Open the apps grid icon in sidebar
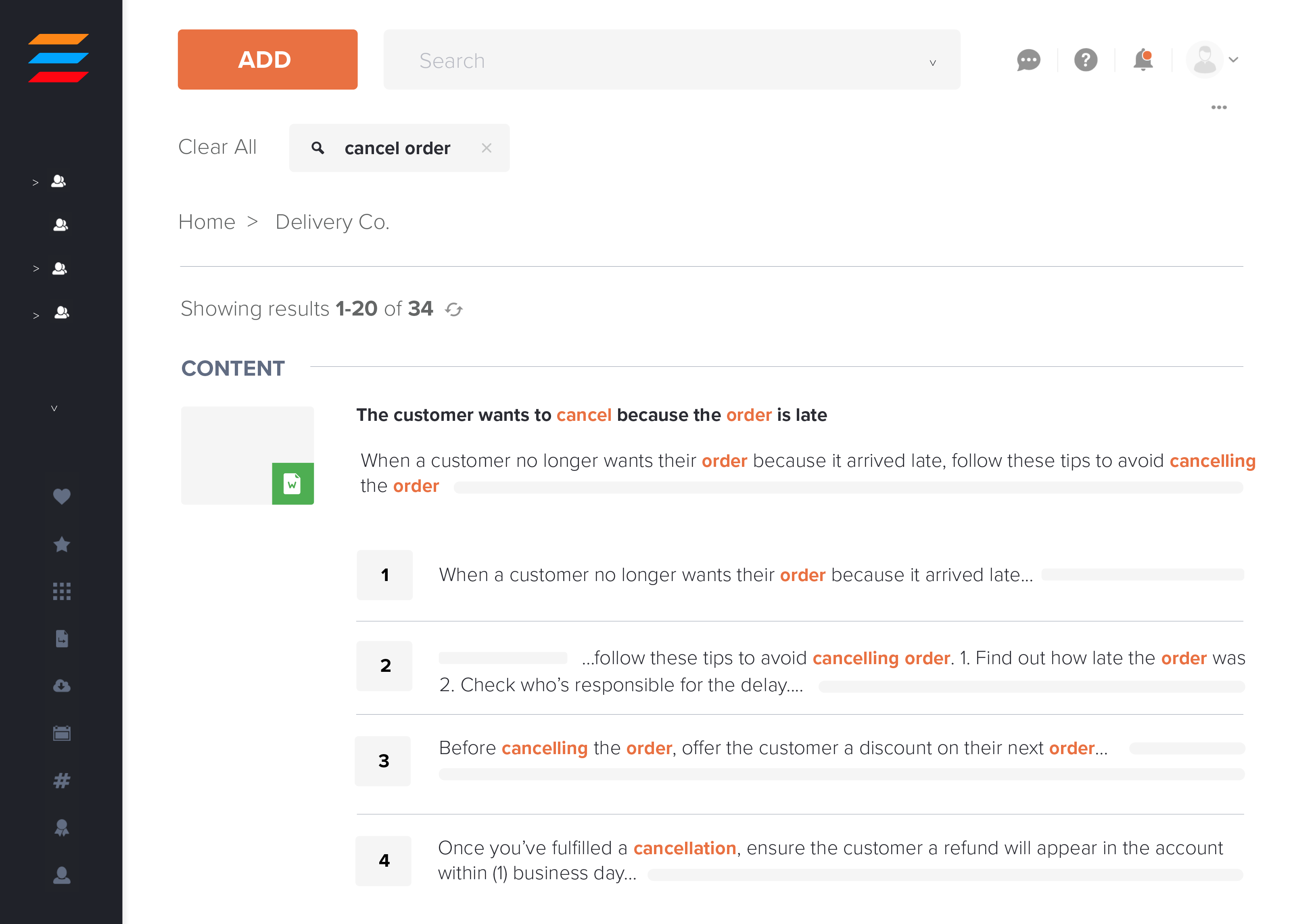Image resolution: width=1291 pixels, height=924 pixels. [61, 592]
